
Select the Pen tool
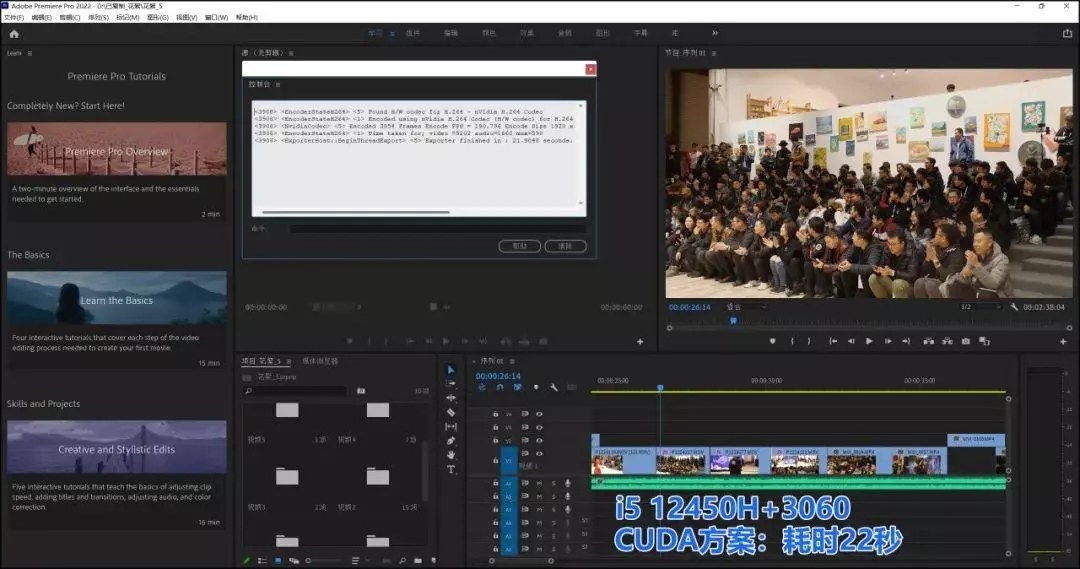pyautogui.click(x=451, y=441)
